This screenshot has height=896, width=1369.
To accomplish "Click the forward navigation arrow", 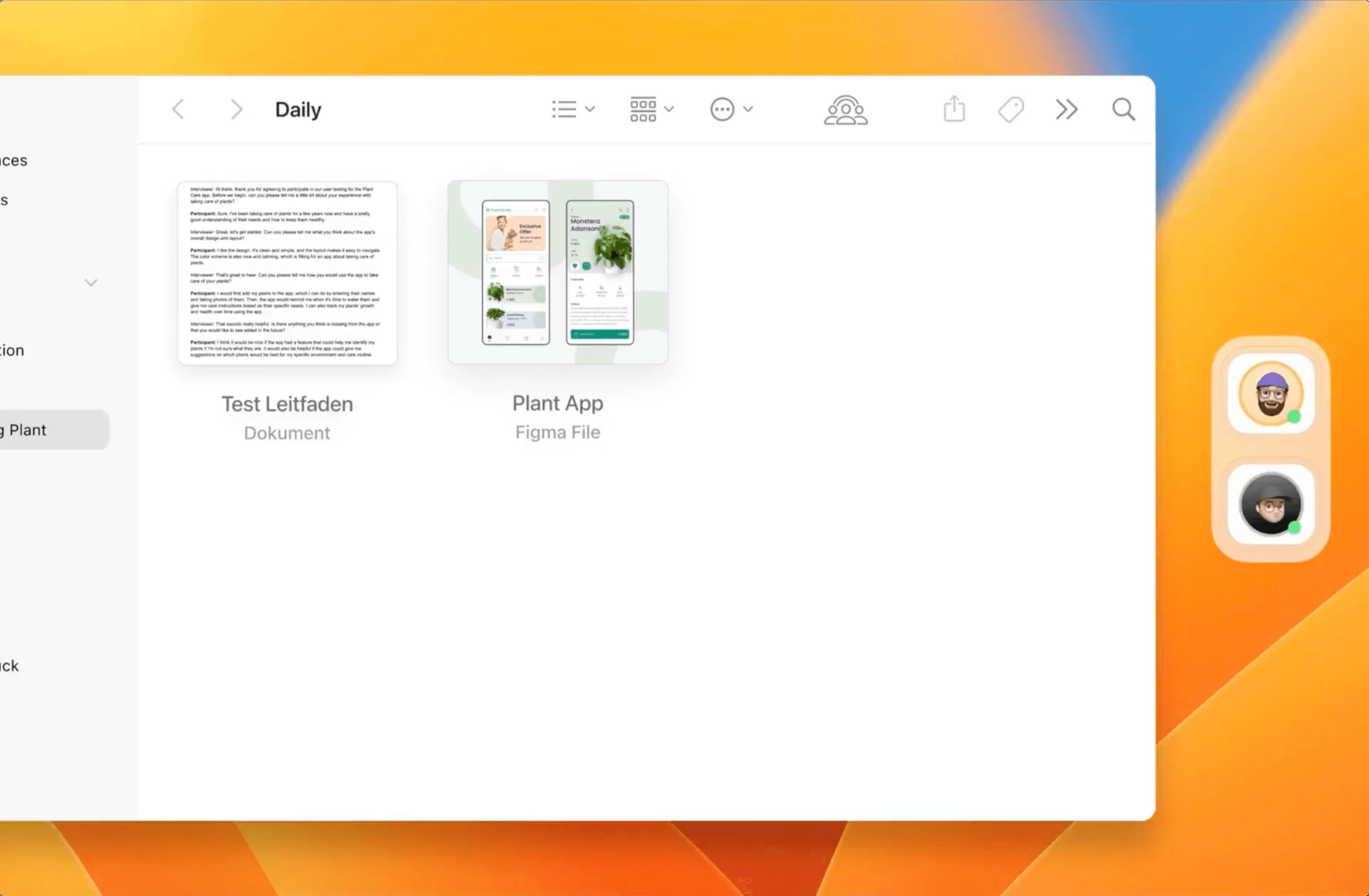I will point(236,109).
